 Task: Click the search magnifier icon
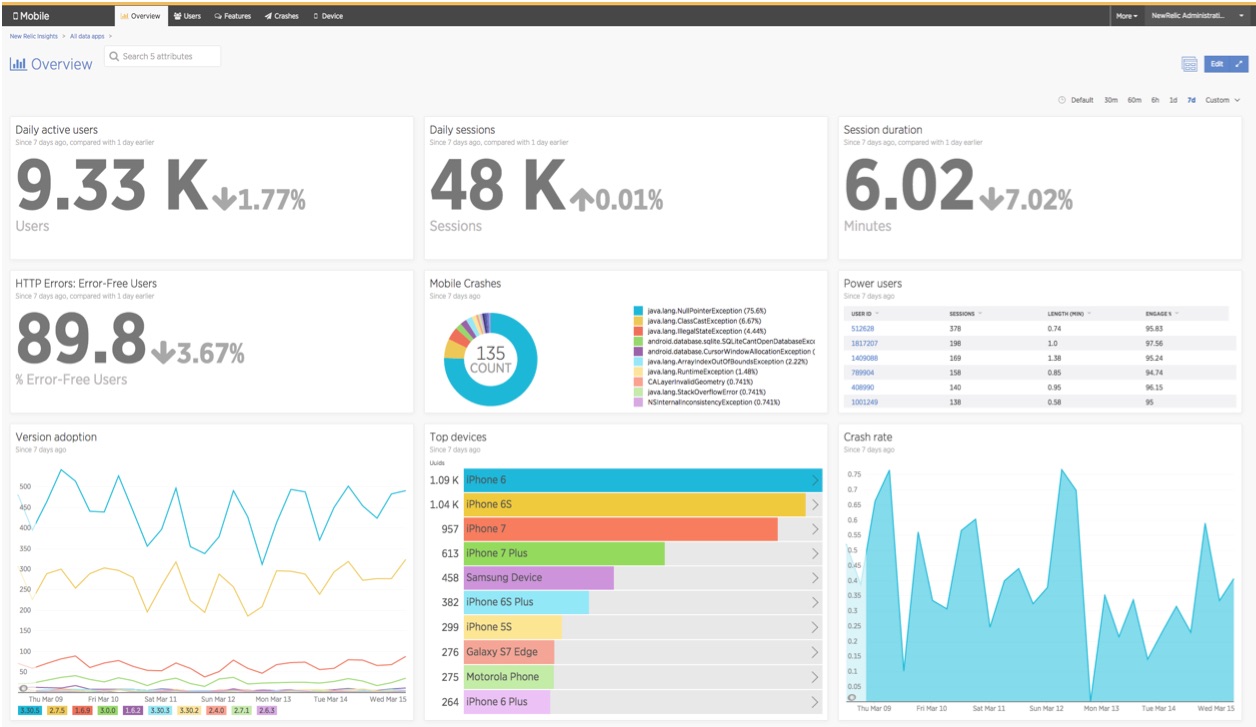[x=113, y=57]
